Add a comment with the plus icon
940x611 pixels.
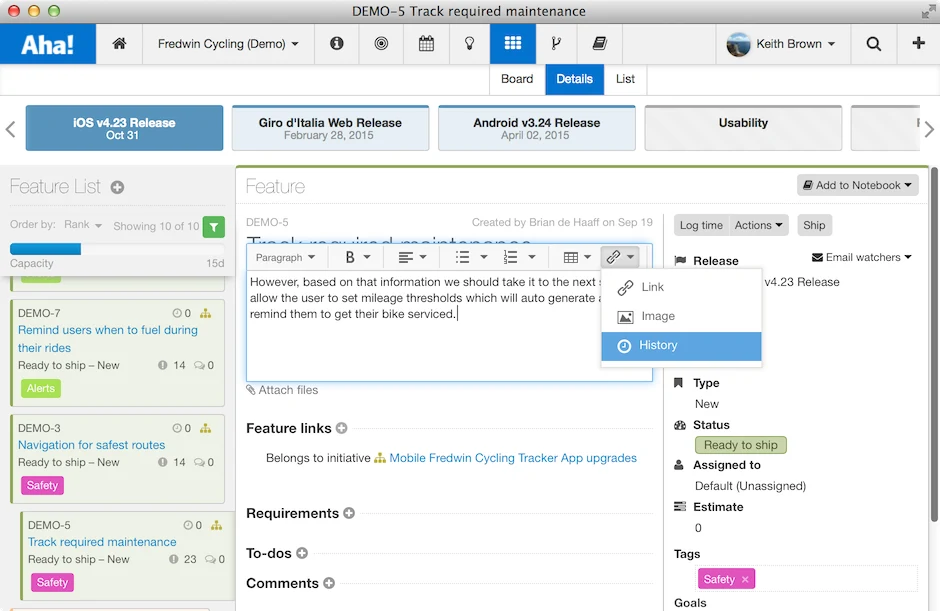329,583
